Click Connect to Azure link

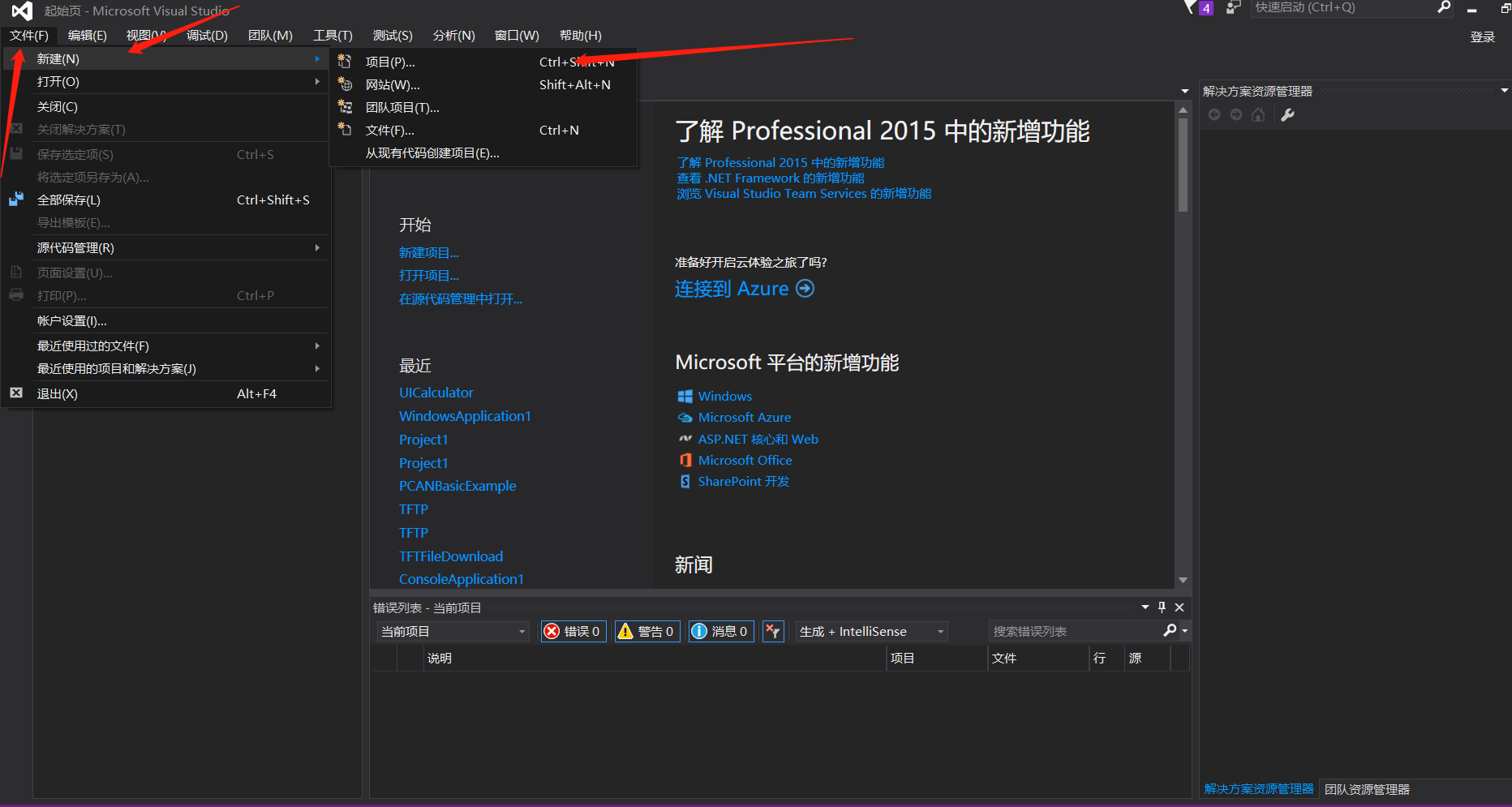tap(732, 289)
